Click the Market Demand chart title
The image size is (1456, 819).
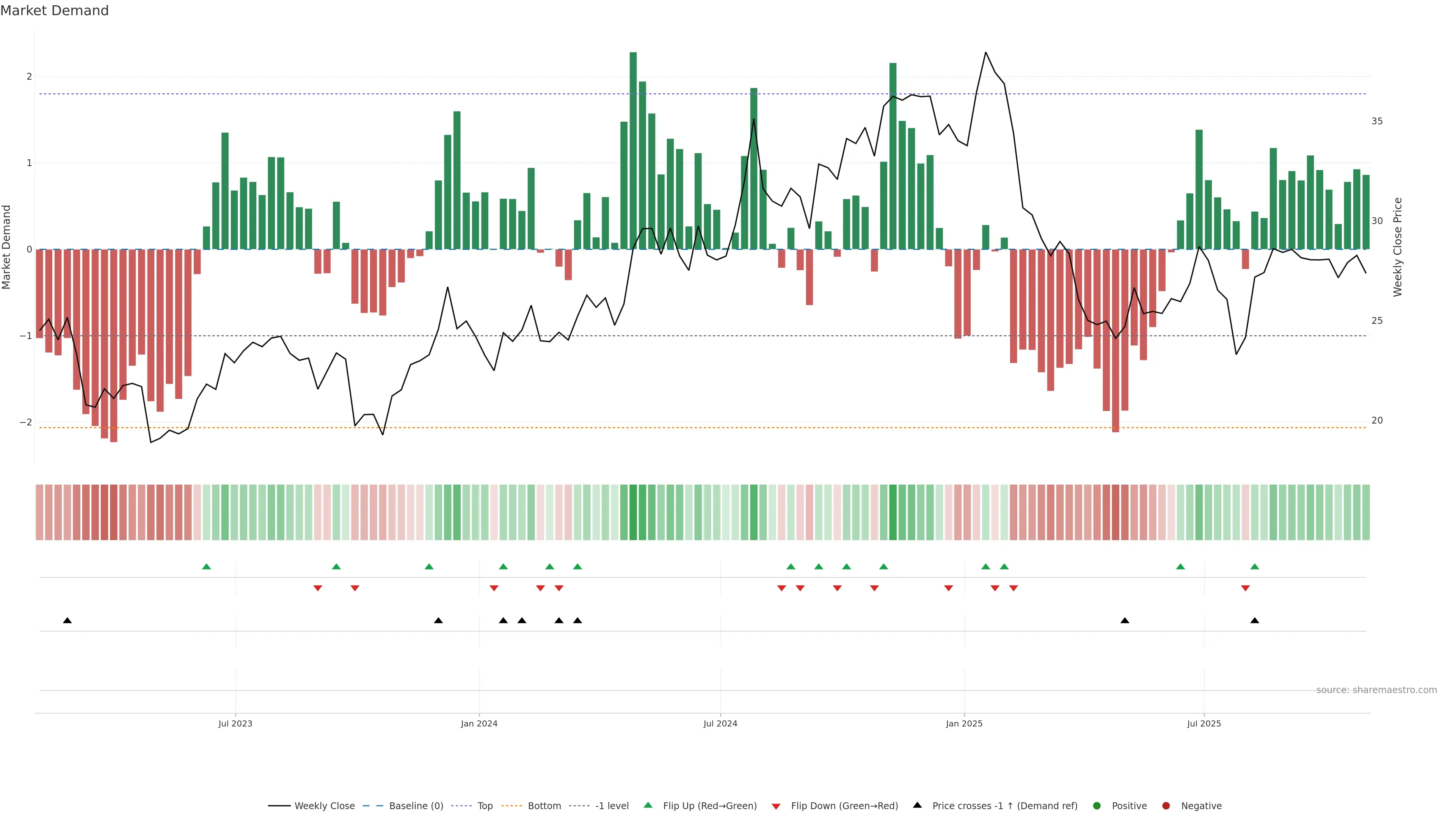click(x=54, y=11)
